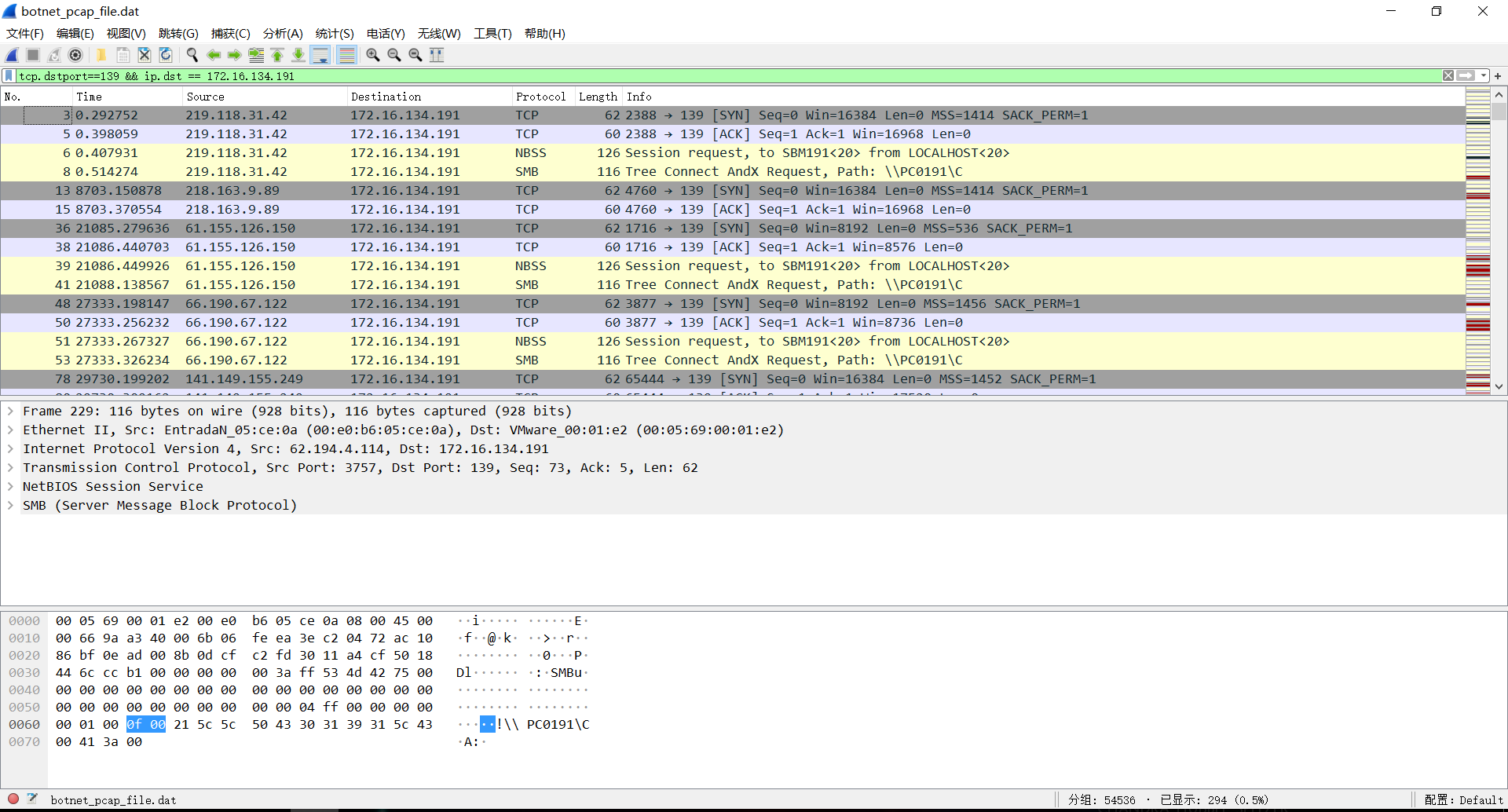The width and height of the screenshot is (1508, 812).
Task: Open the 视图(V) menu
Action: coord(126,34)
